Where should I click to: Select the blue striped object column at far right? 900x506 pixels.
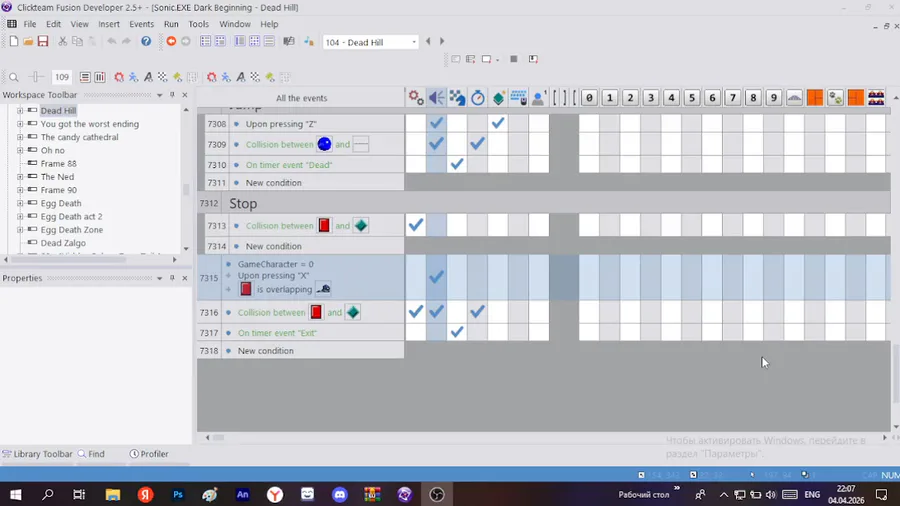click(876, 98)
